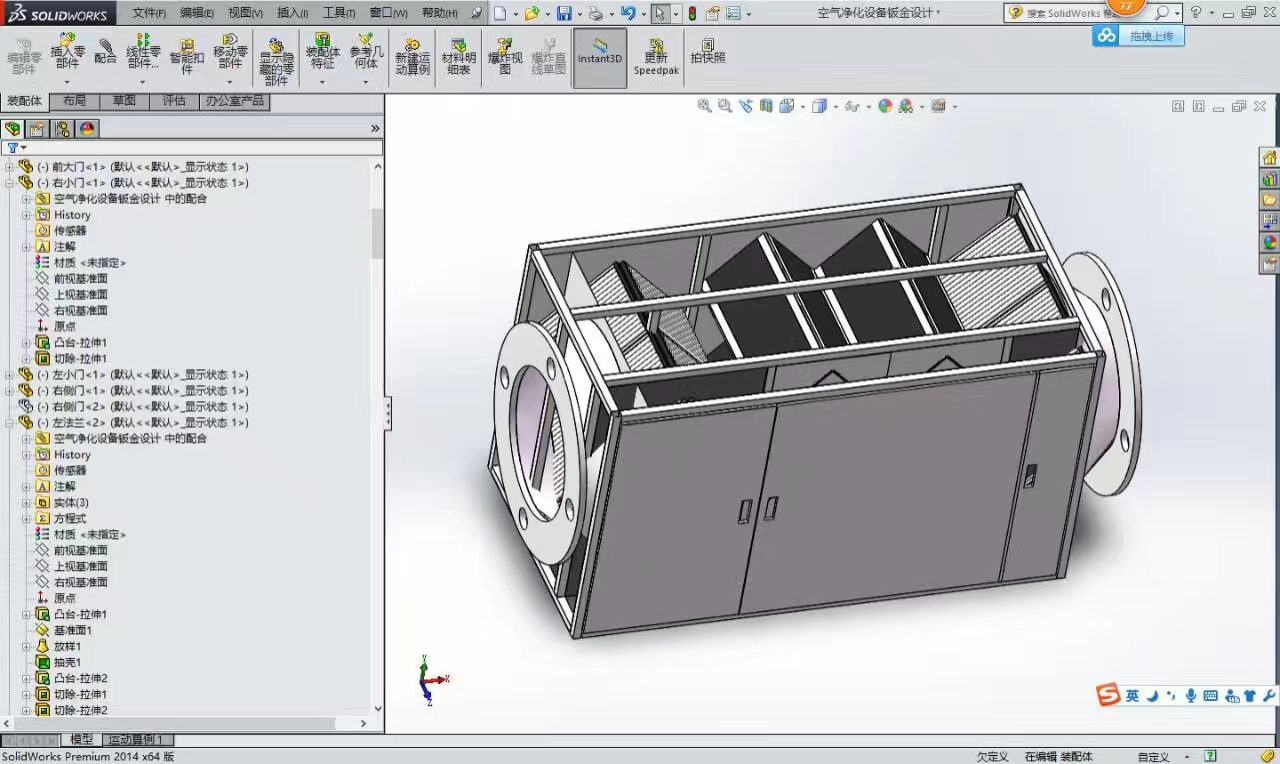The image size is (1280, 764).
Task: Click the Undo arrow icon
Action: click(628, 13)
